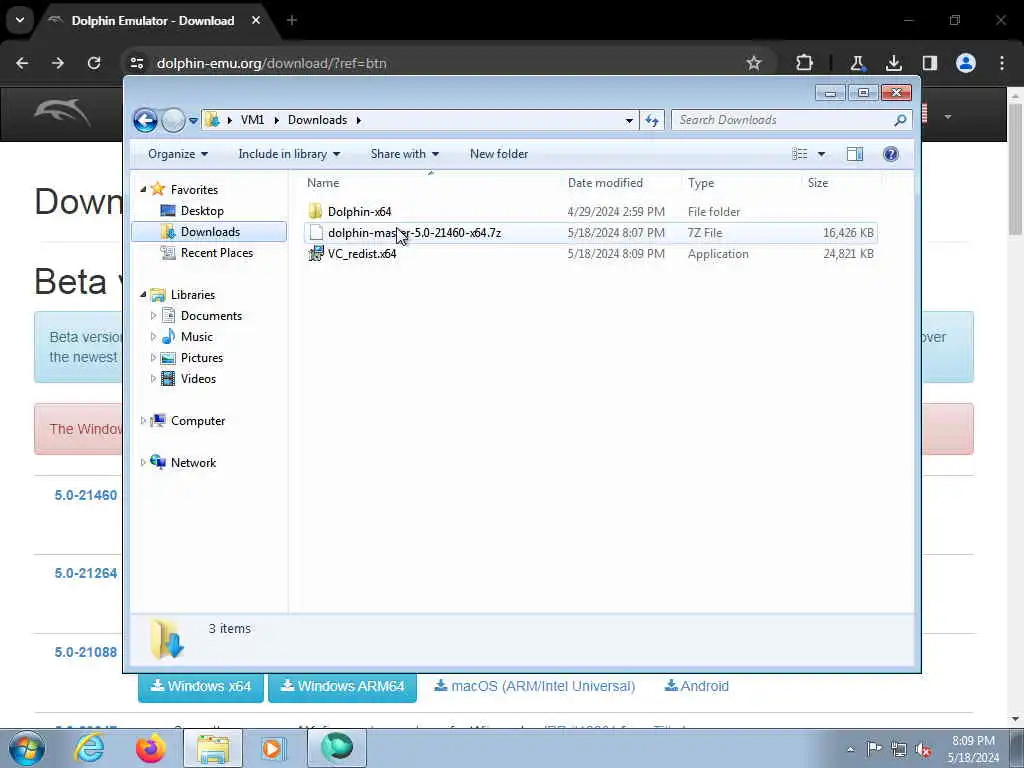This screenshot has height=768, width=1024.
Task: Bookmark this page with the star icon
Action: (754, 63)
